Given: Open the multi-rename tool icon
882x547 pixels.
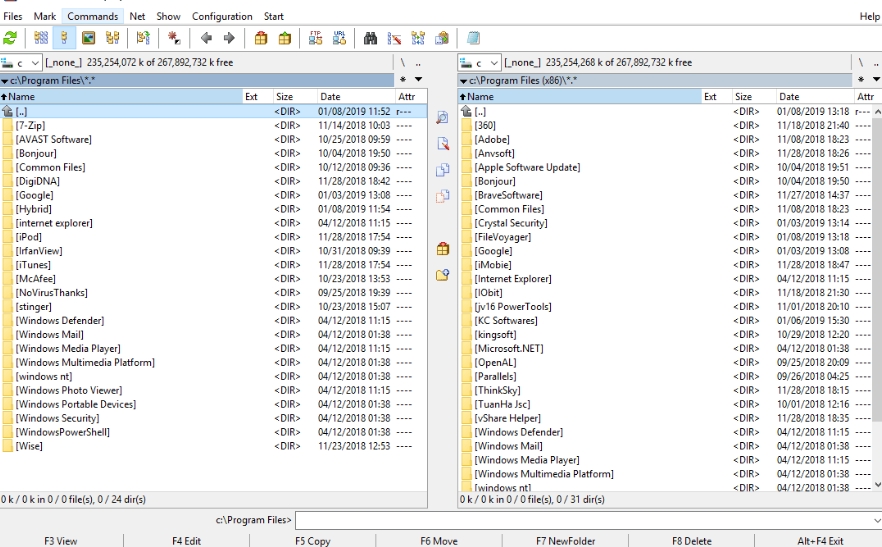Looking at the screenshot, I should [394, 38].
